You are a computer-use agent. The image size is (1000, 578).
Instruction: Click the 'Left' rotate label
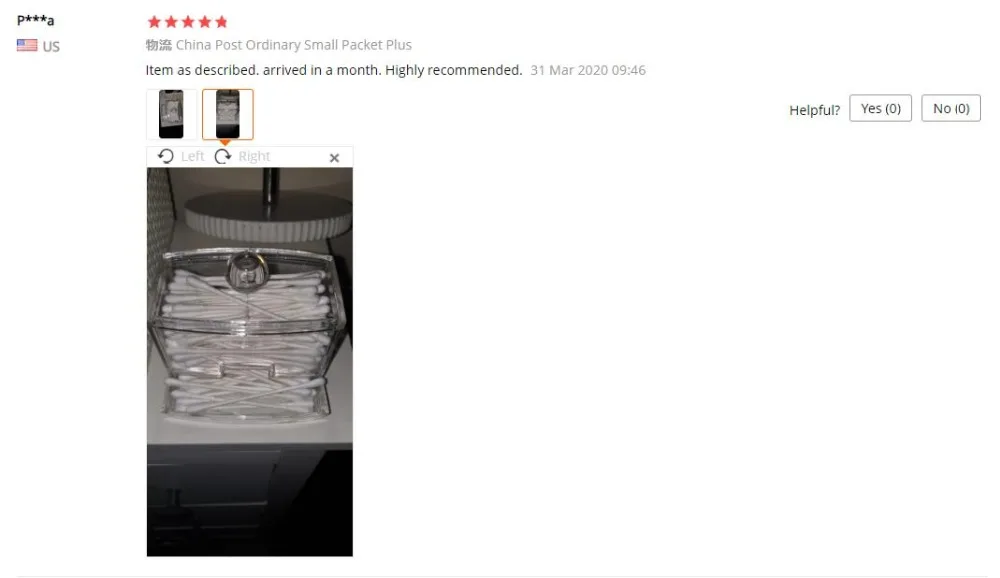[x=192, y=156]
